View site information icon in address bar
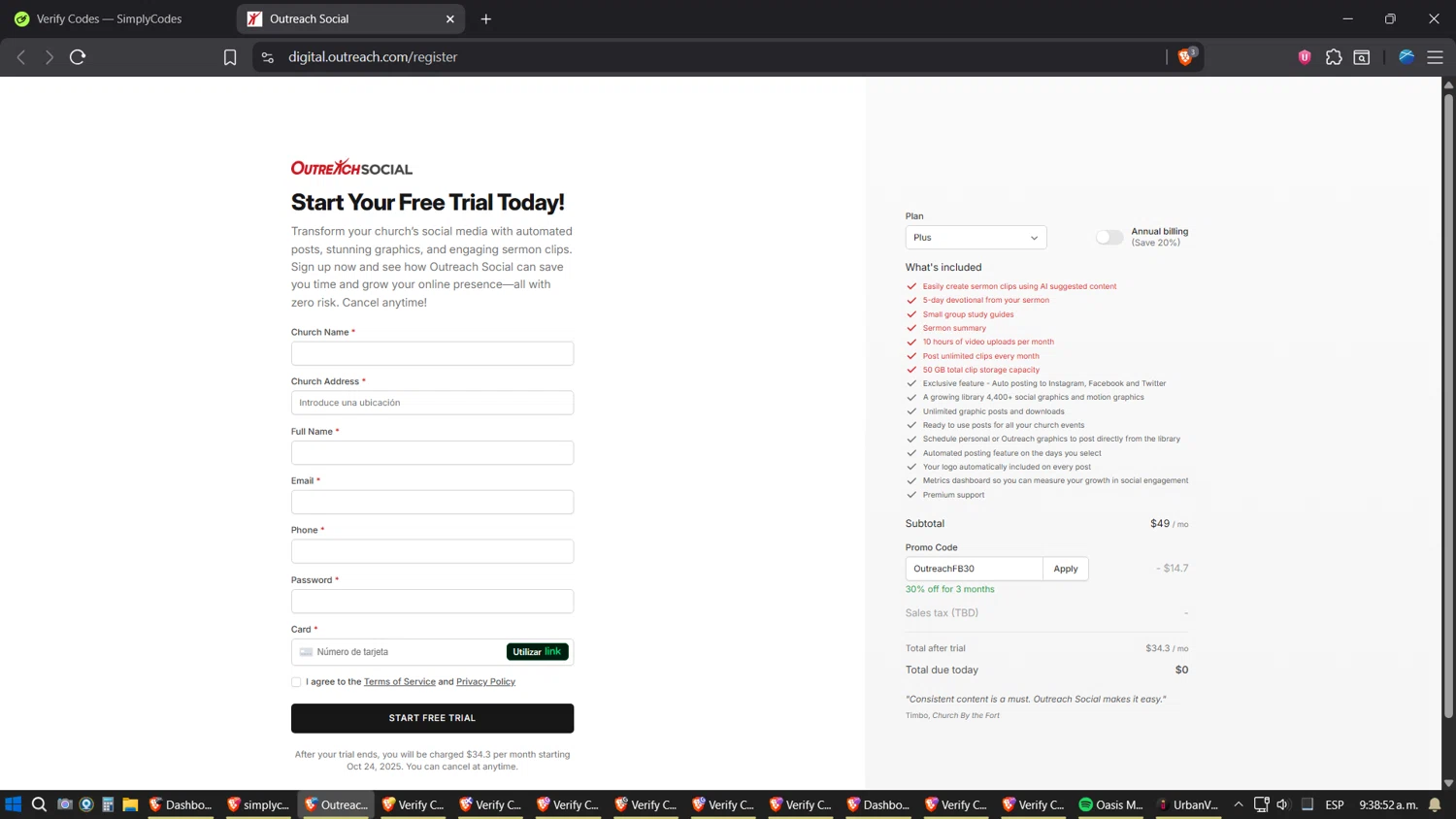1456x819 pixels. pos(268,57)
